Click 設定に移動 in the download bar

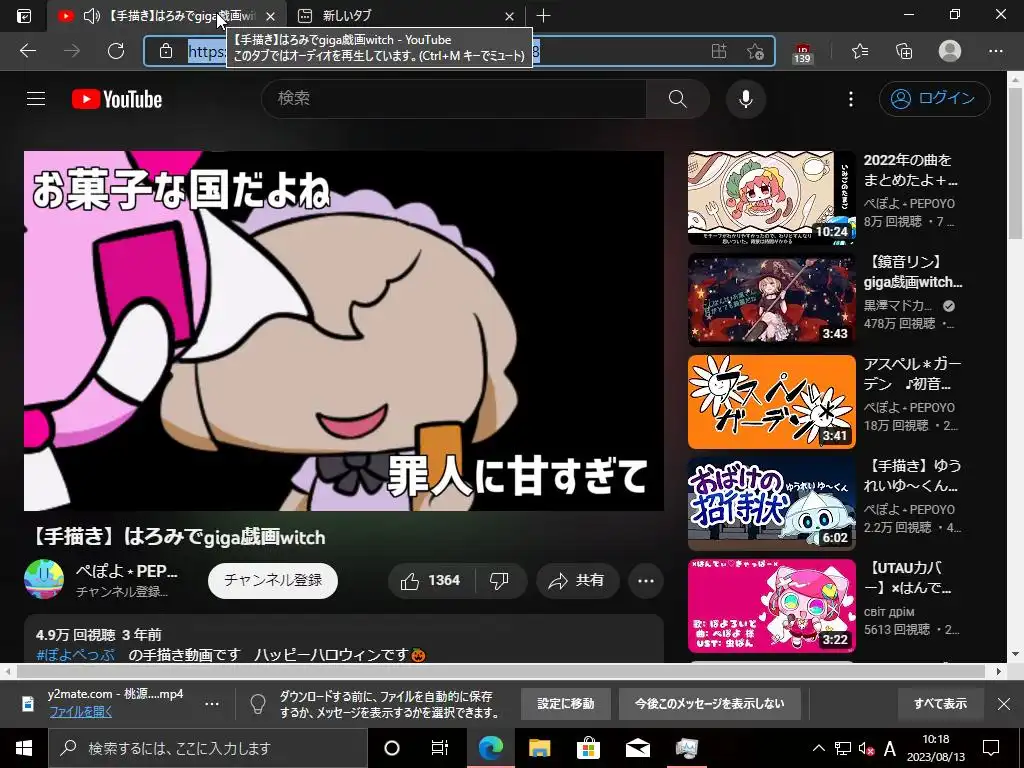[566, 704]
